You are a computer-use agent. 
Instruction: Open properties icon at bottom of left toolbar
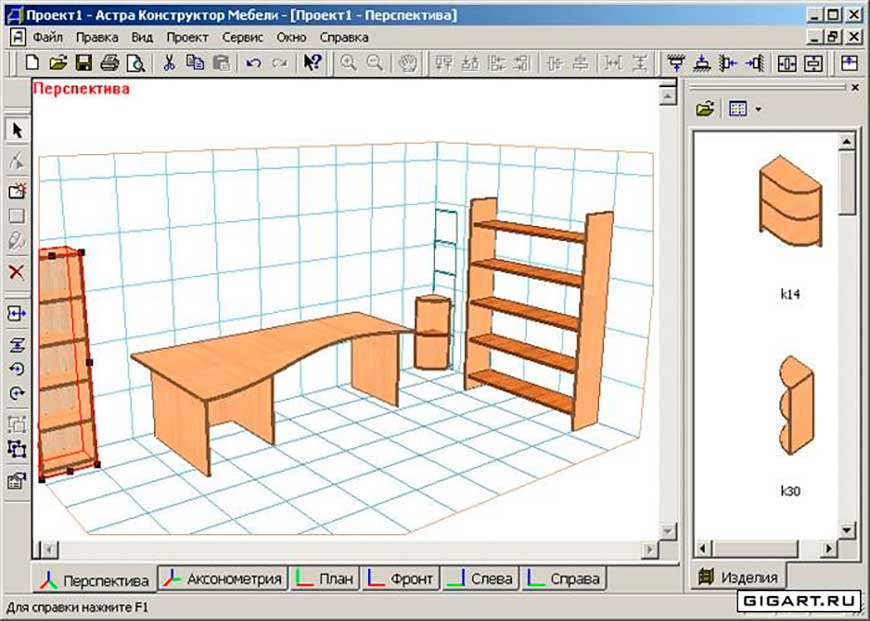[x=17, y=481]
